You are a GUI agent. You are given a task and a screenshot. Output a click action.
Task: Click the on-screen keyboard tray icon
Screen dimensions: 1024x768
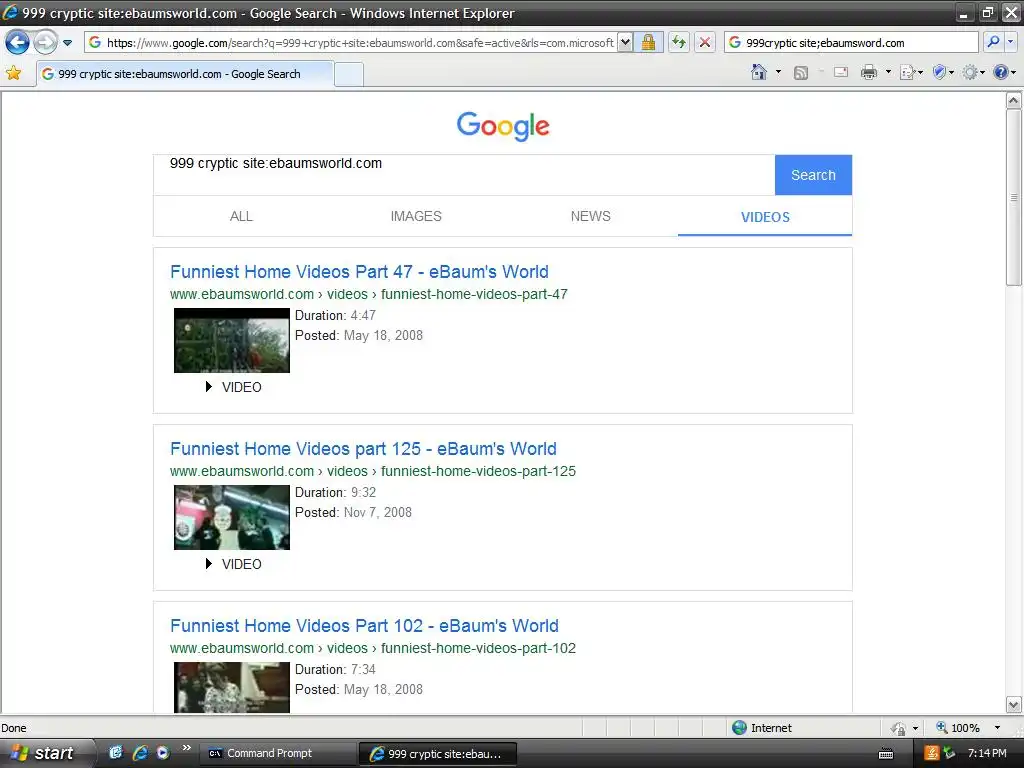click(x=886, y=754)
